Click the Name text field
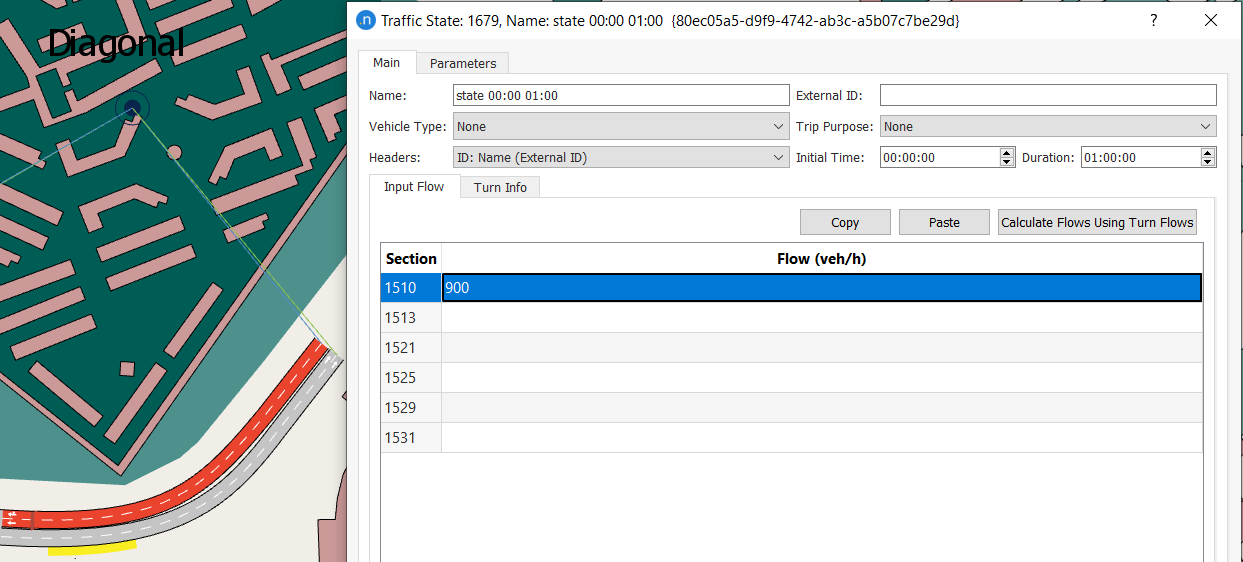 point(621,96)
